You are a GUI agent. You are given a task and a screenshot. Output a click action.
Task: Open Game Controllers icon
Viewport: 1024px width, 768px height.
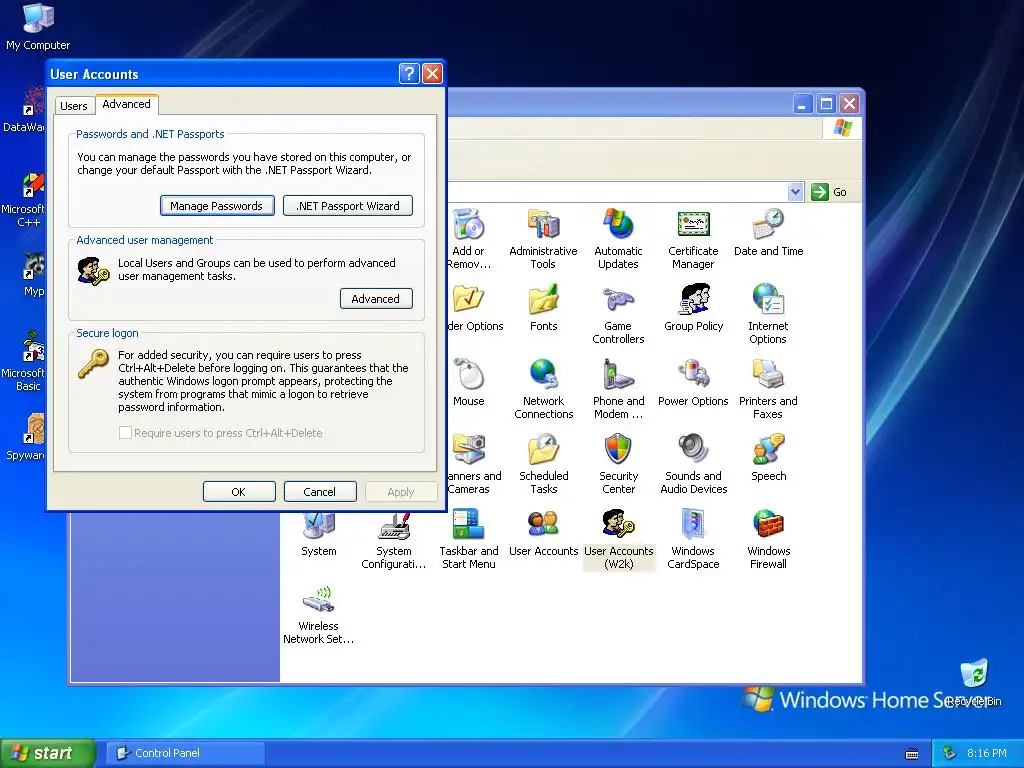(618, 314)
